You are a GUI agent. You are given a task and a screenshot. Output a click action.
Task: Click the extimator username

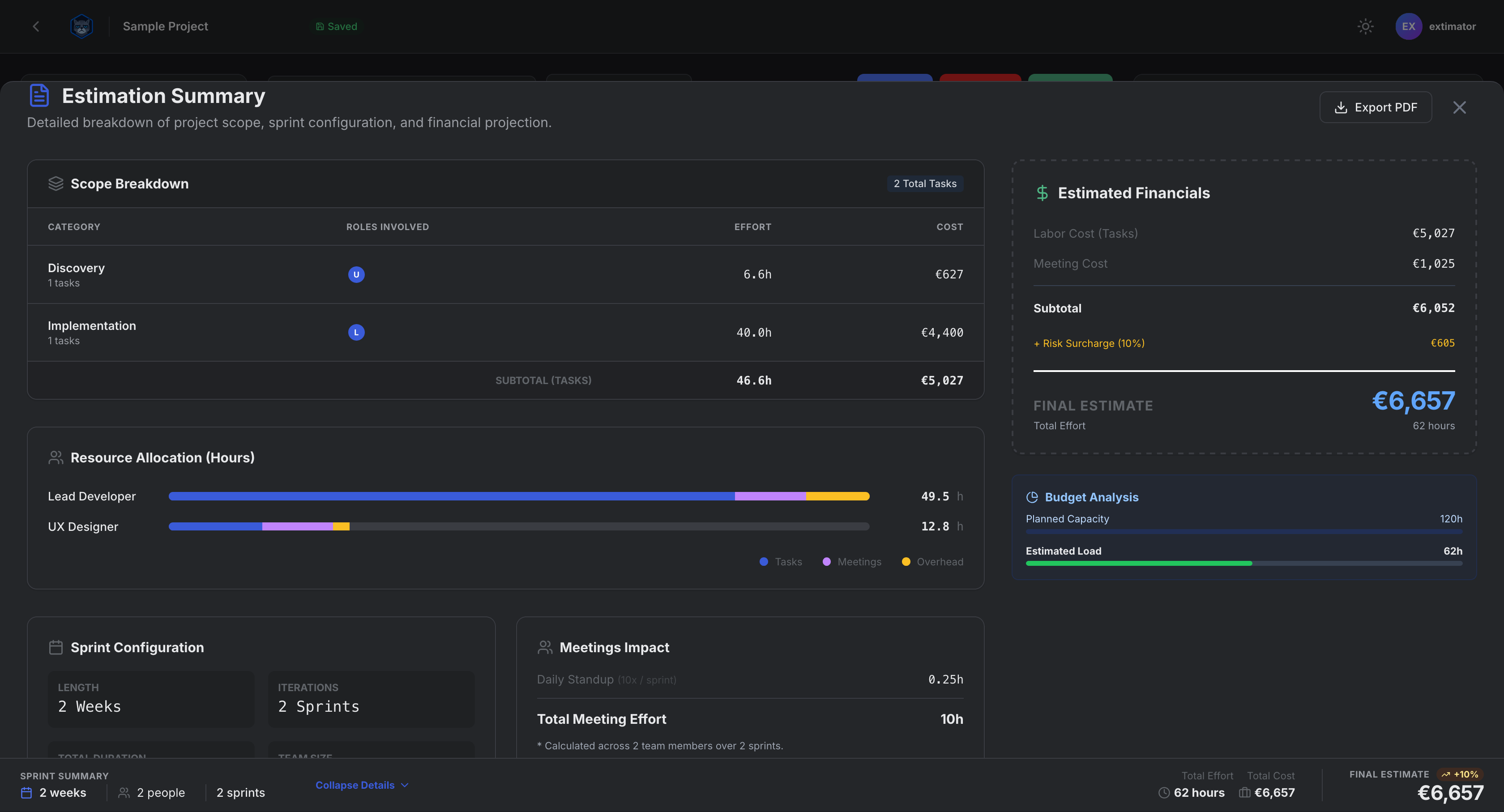click(1452, 26)
